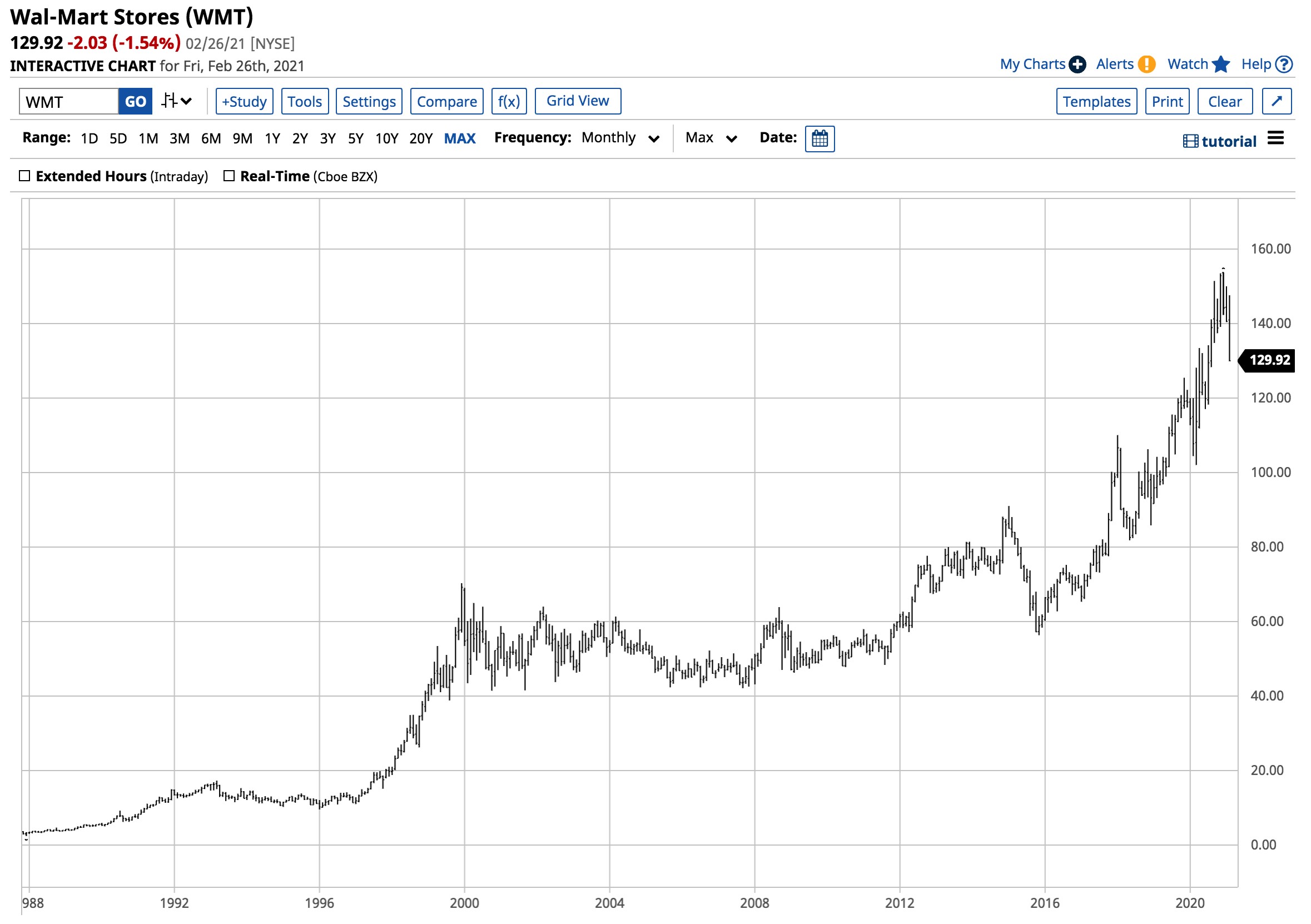Select the 5D range

pyautogui.click(x=118, y=138)
